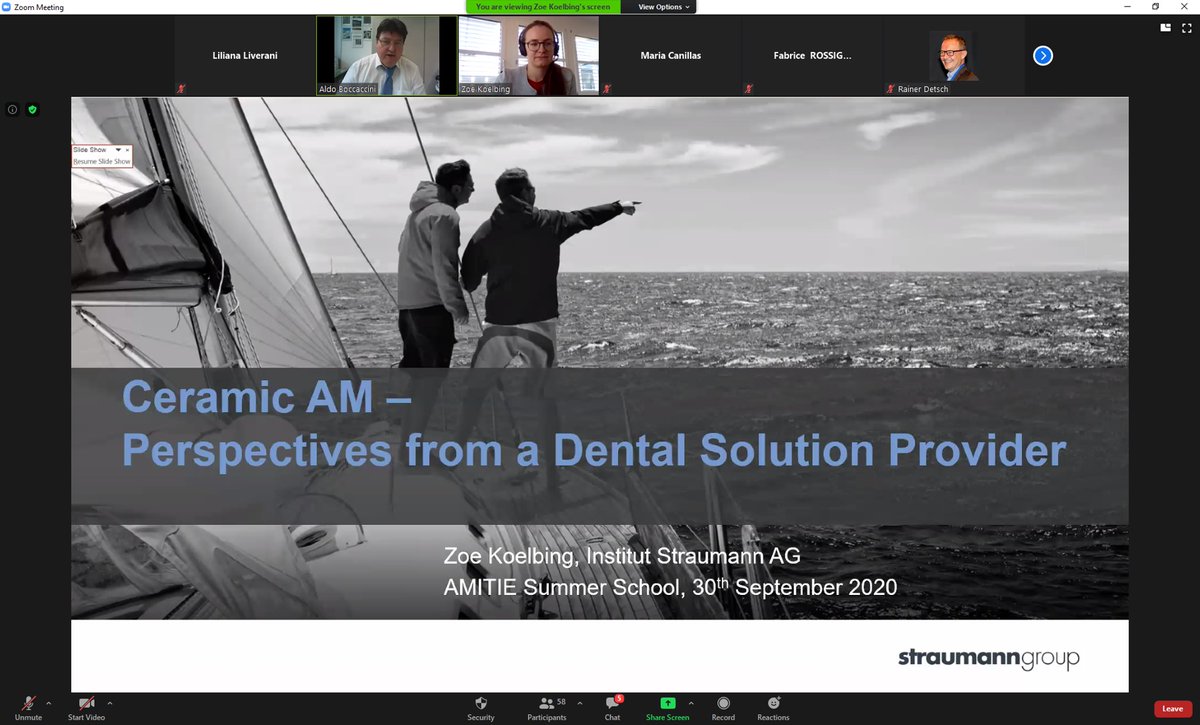1200x725 pixels.
Task: Click Resume Slide Show link
Action: 102,161
